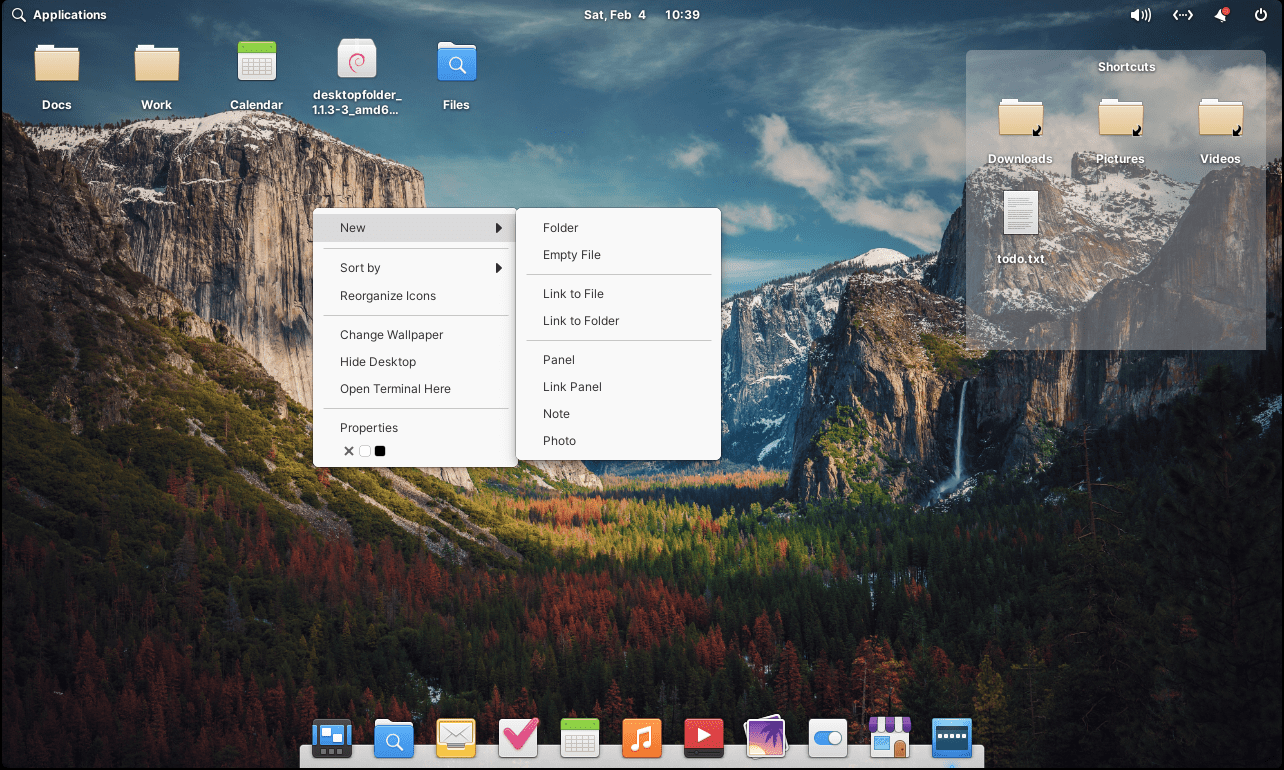Image resolution: width=1284 pixels, height=770 pixels.
Task: Expand the New submenu arrow
Action: pyautogui.click(x=499, y=228)
